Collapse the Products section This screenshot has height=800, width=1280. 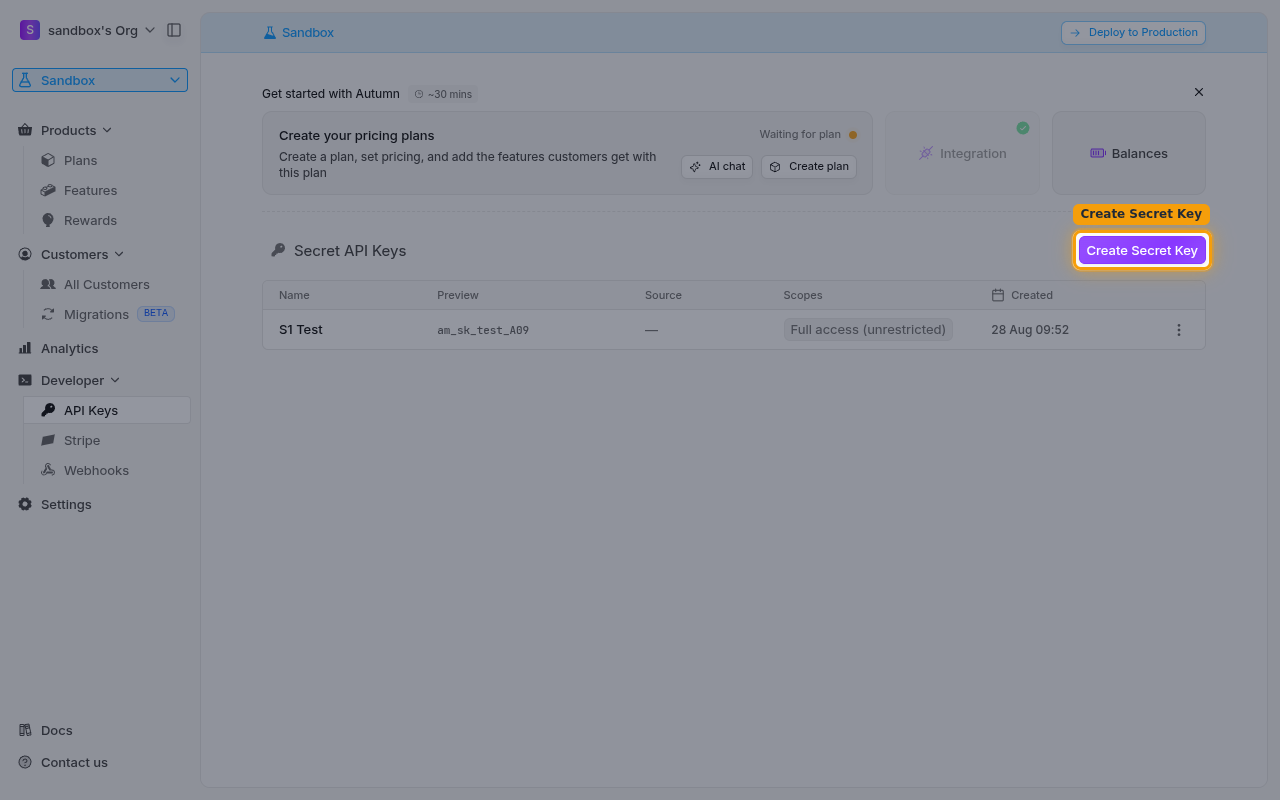(x=76, y=130)
